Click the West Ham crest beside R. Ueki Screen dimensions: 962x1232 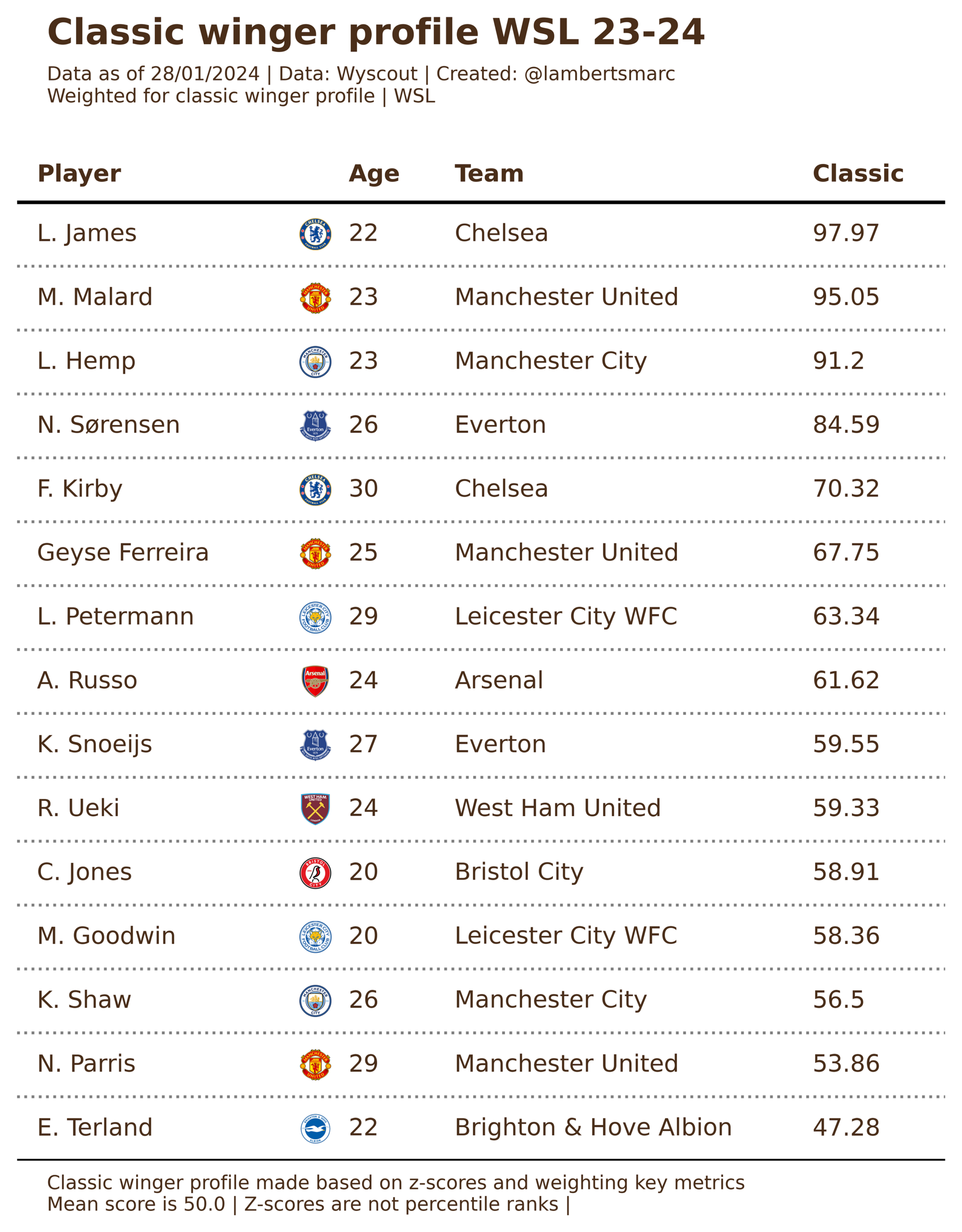pos(315,808)
